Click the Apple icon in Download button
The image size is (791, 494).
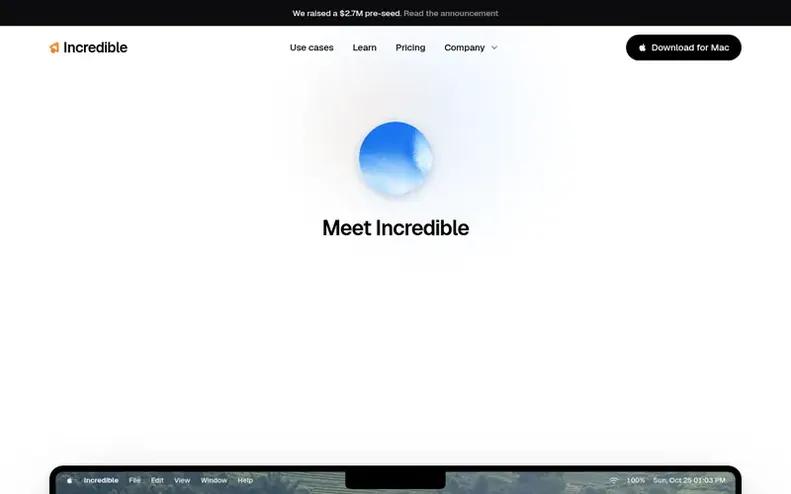pos(642,47)
